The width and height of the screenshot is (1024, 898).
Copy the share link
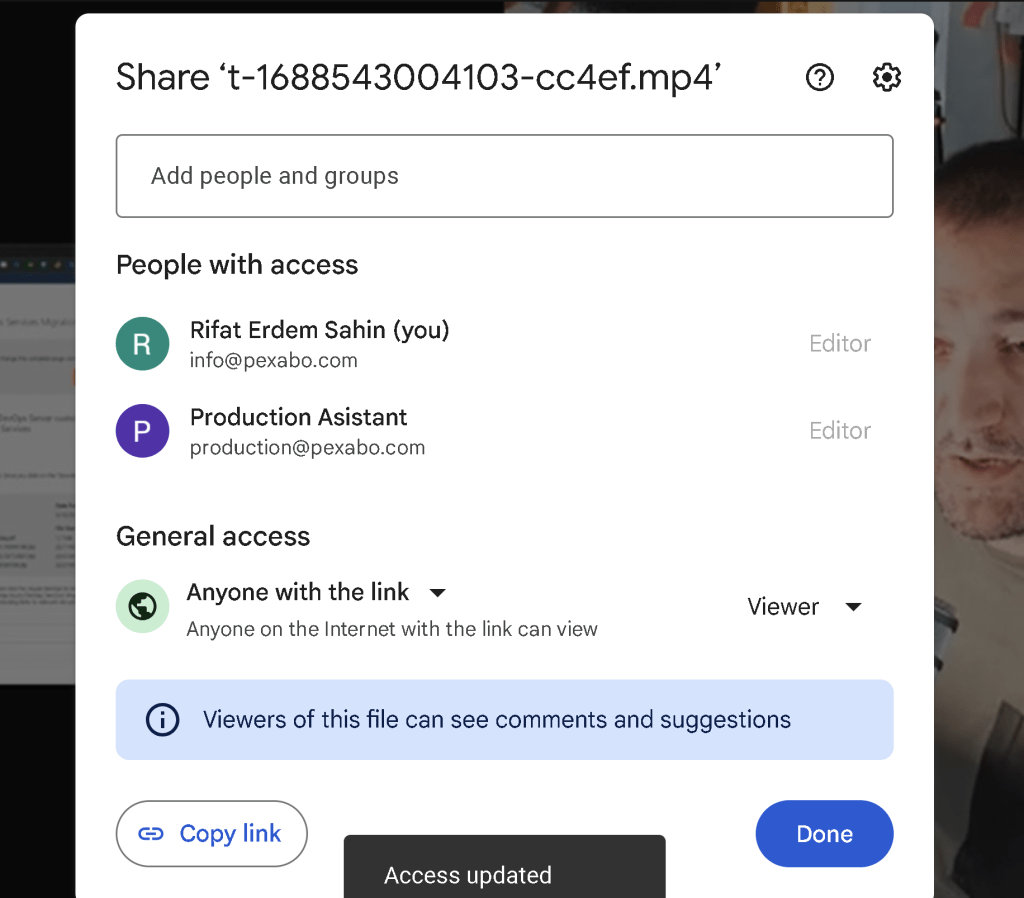(212, 833)
